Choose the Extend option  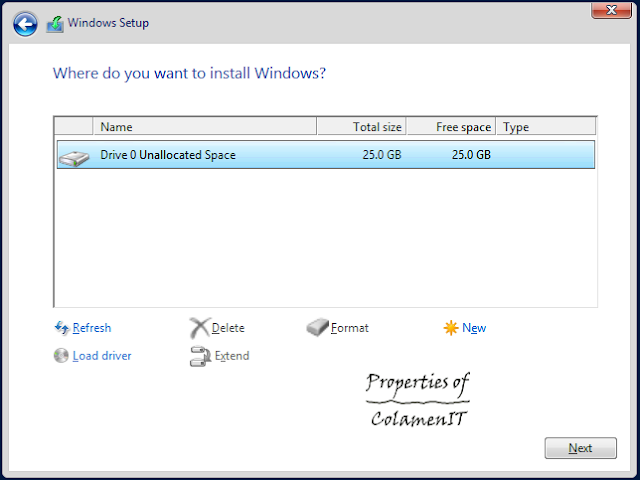pyautogui.click(x=232, y=356)
